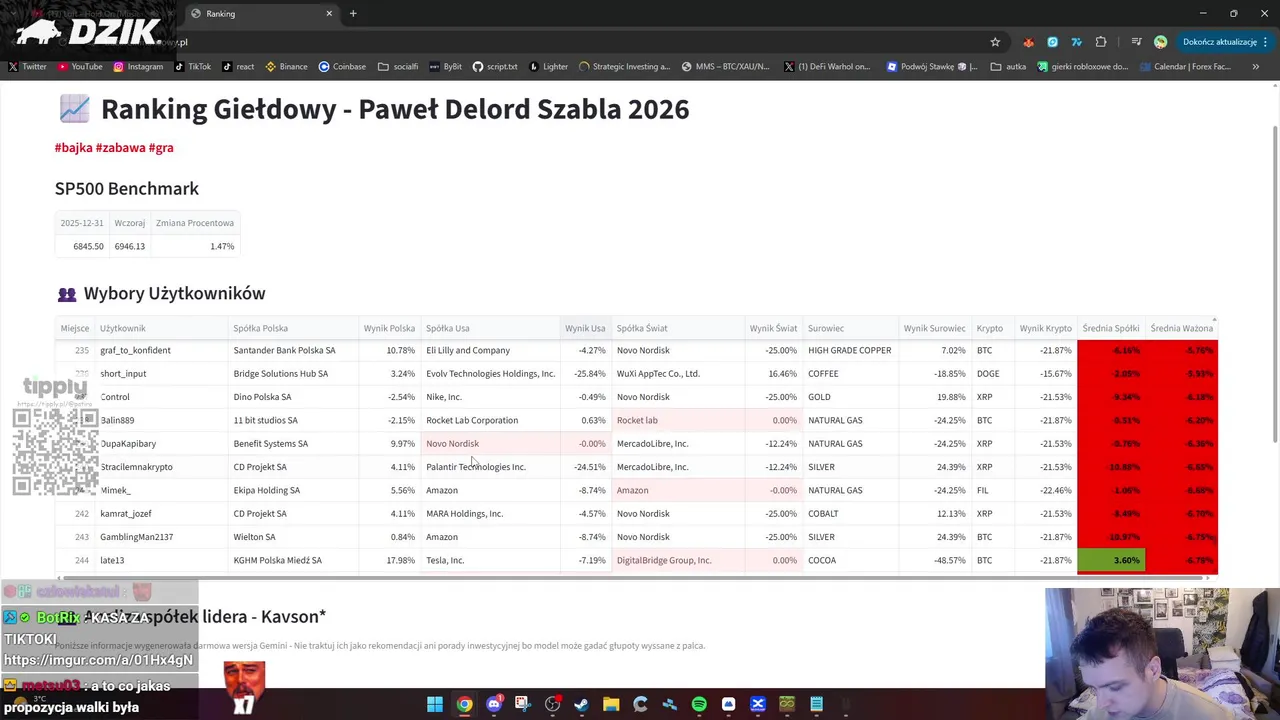Open Chrome three-dot menu beside Dokończ aktualizację
The width and height of the screenshot is (1280, 720).
click(x=1266, y=42)
